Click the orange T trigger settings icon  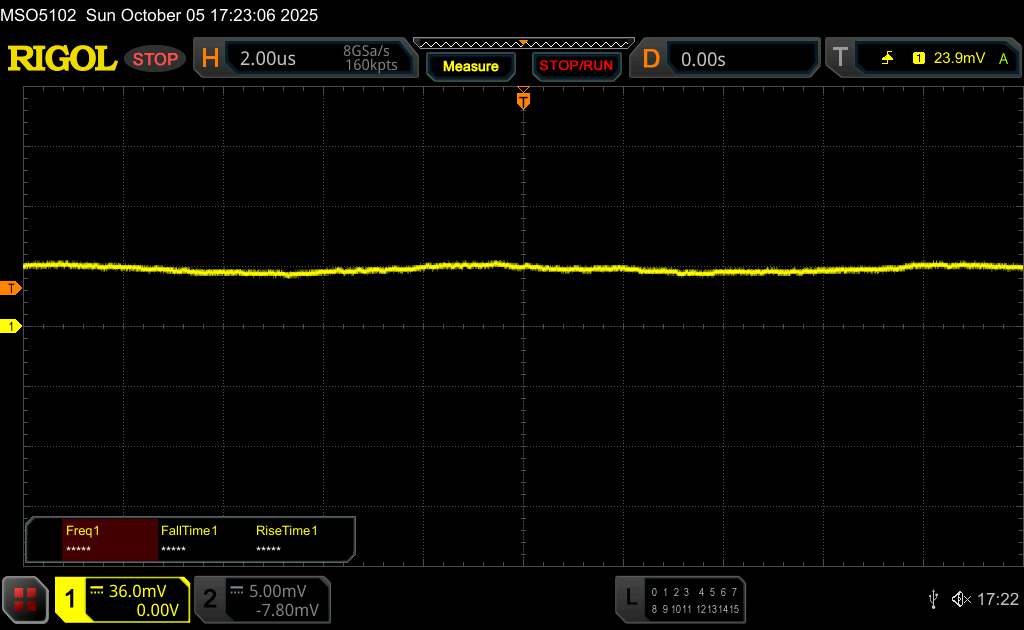839,59
